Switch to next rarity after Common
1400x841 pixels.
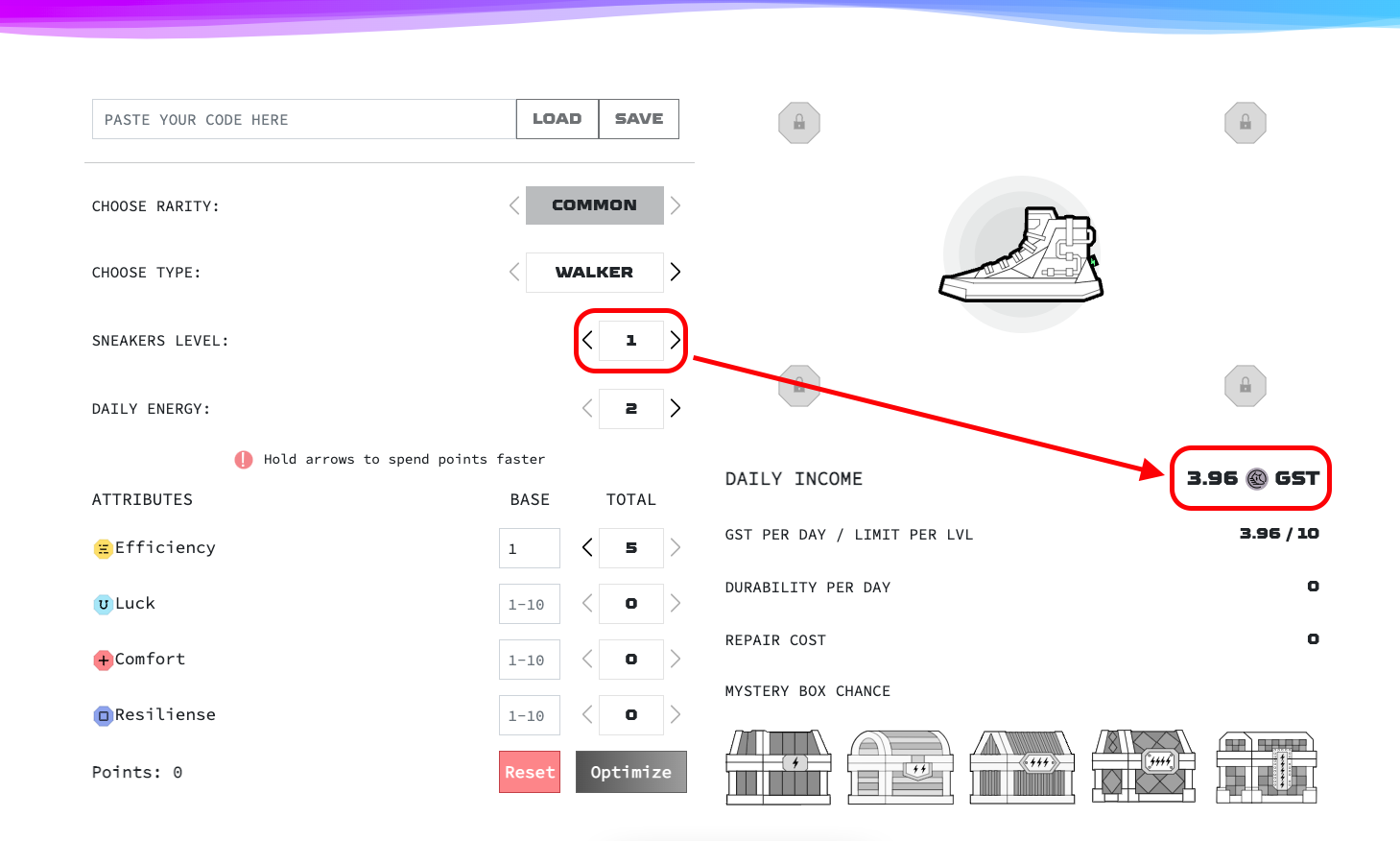point(676,205)
